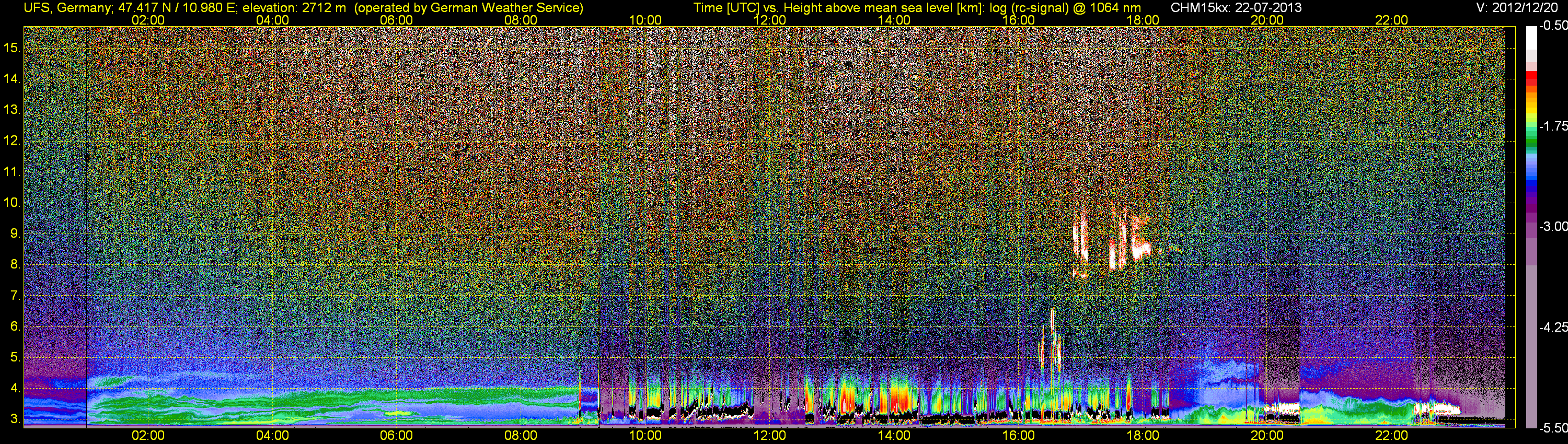Click the -5.50 color scale value
The image size is (1568, 444).
click(1553, 428)
